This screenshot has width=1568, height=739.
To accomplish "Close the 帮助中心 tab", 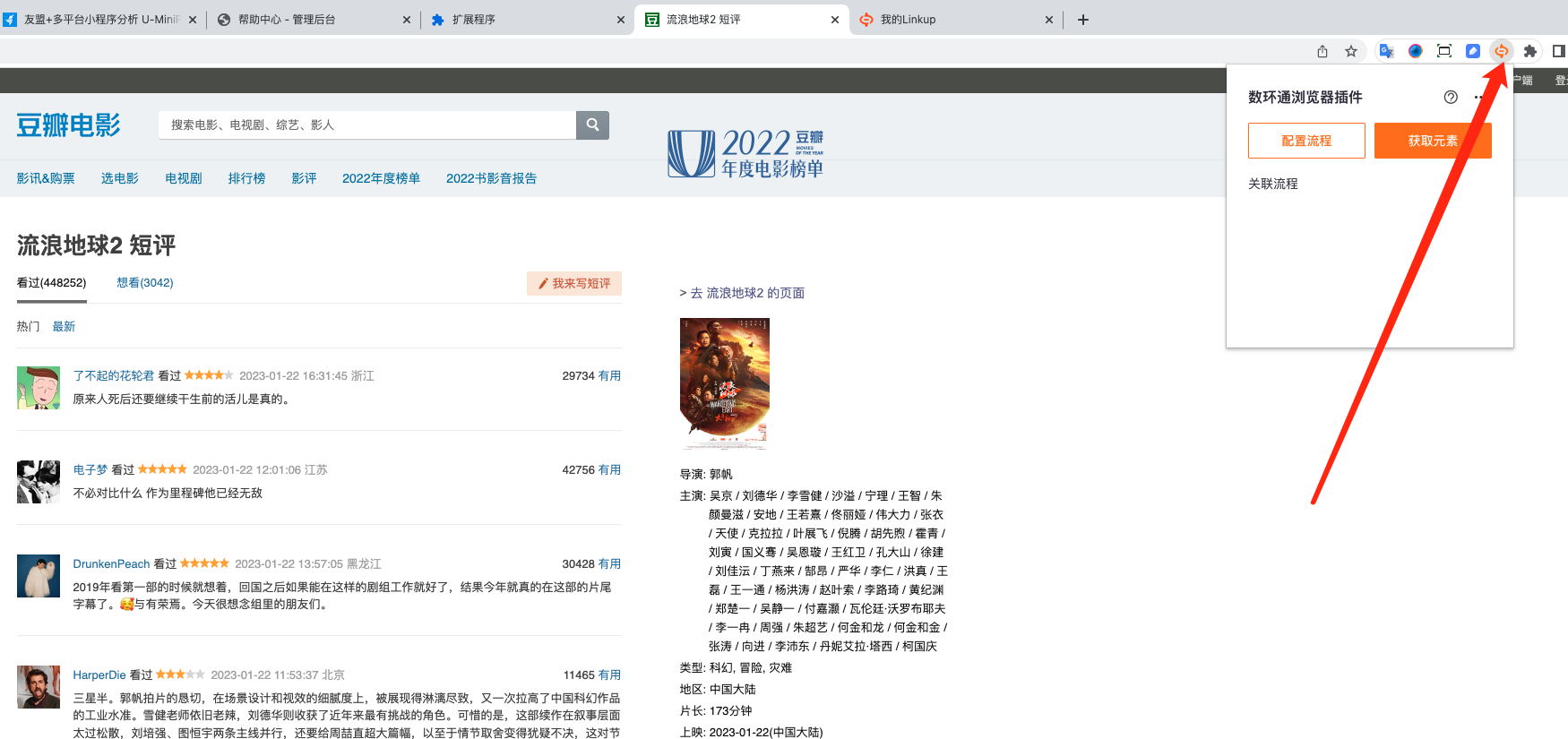I will pyautogui.click(x=407, y=20).
